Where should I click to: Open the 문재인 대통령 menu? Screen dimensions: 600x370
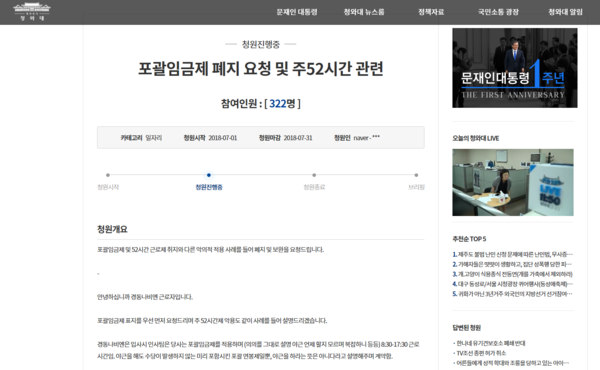297,12
